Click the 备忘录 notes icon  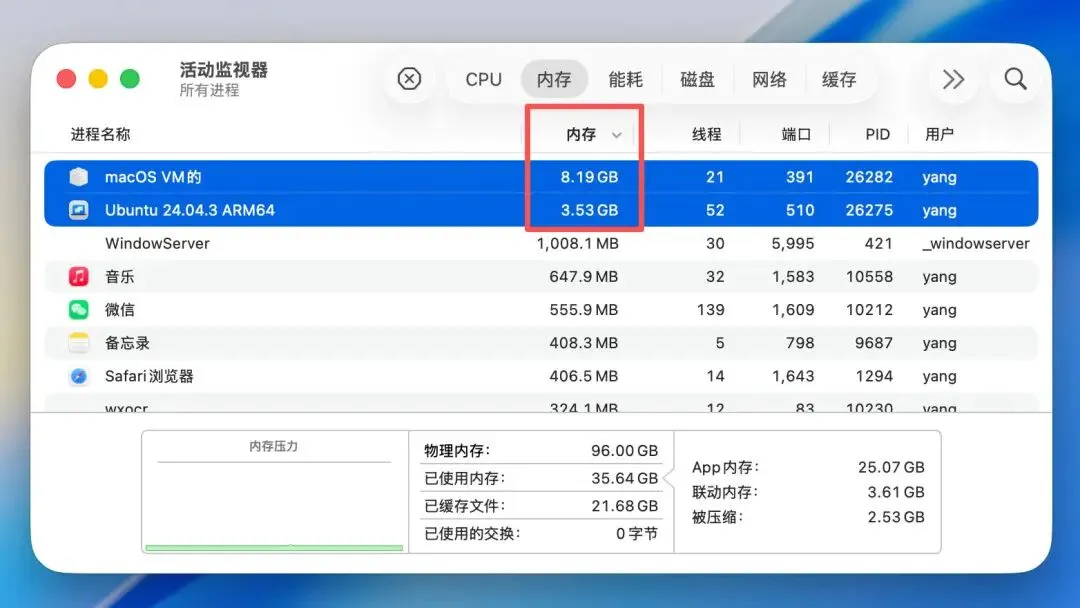(x=79, y=343)
